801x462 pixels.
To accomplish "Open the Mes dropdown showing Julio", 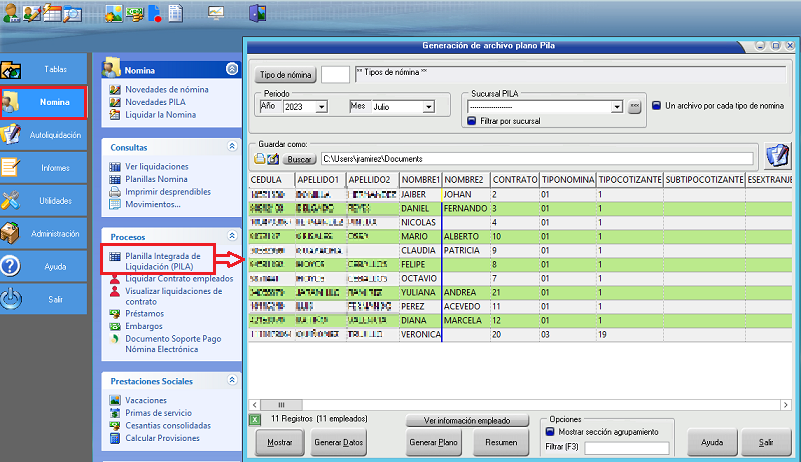I will pyautogui.click(x=428, y=106).
